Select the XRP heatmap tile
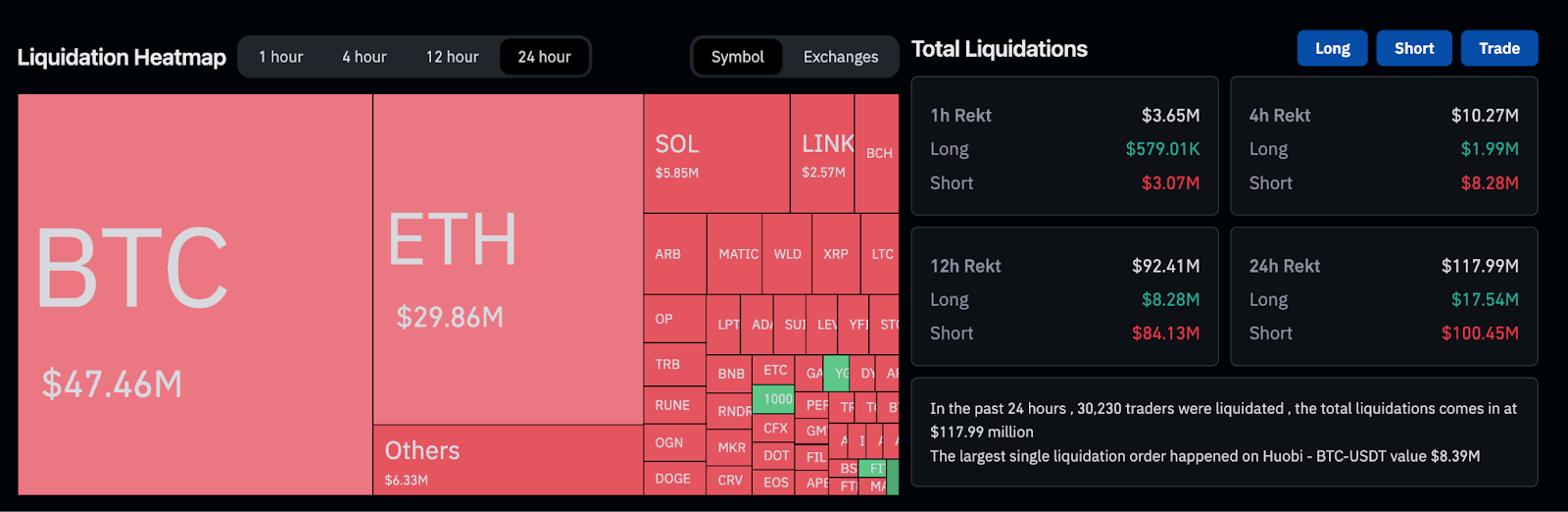 point(836,254)
